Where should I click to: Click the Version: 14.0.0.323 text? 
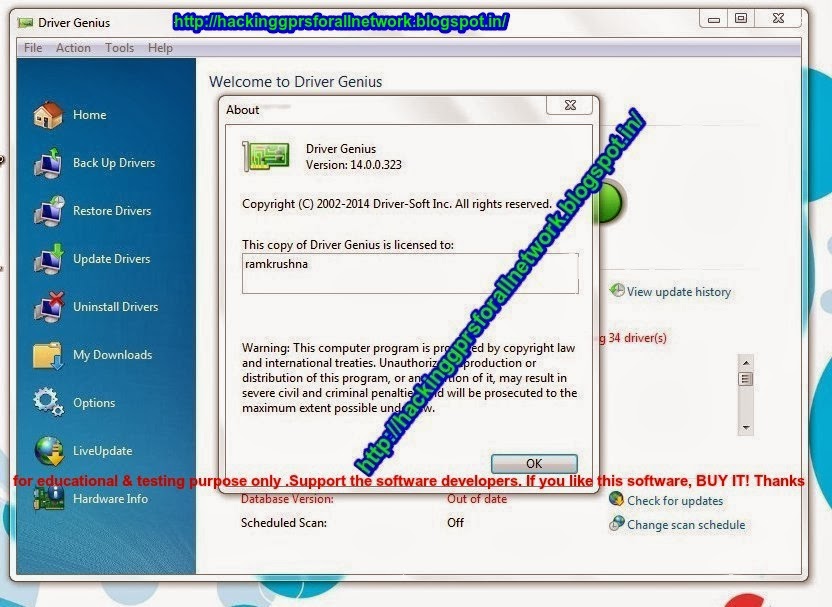coord(353,165)
